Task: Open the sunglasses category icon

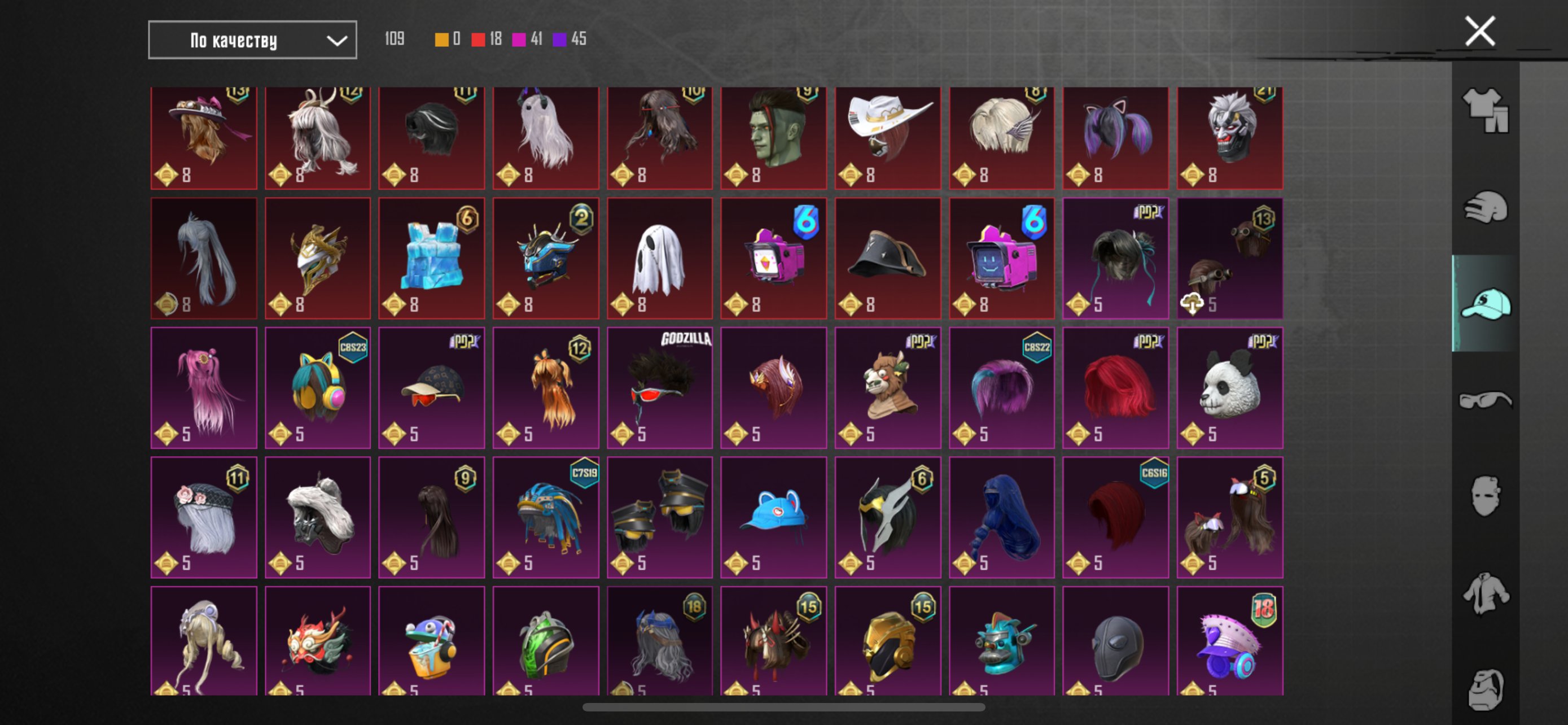Action: (1486, 400)
